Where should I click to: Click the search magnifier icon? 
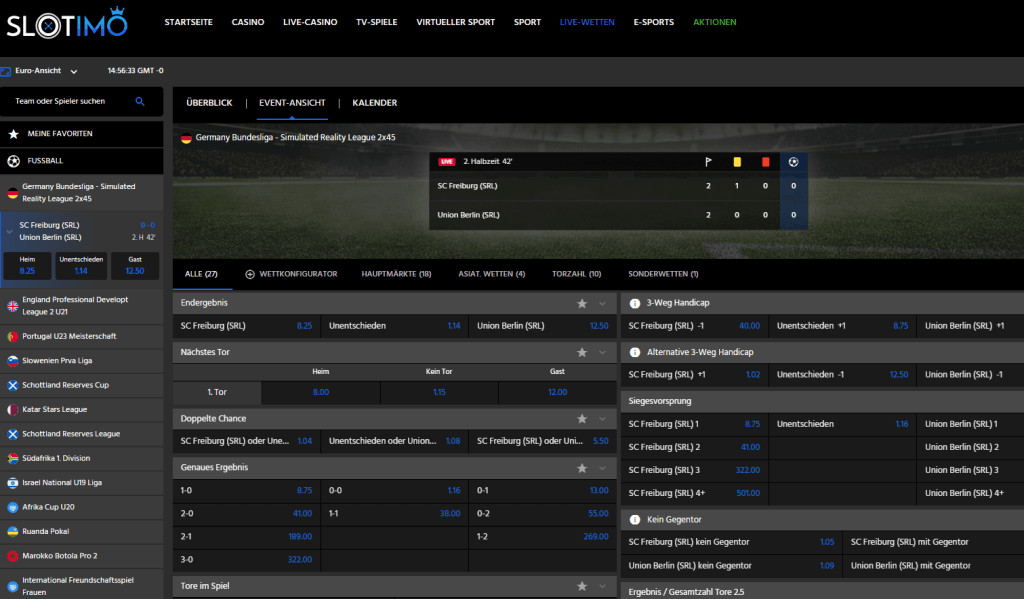tap(140, 101)
